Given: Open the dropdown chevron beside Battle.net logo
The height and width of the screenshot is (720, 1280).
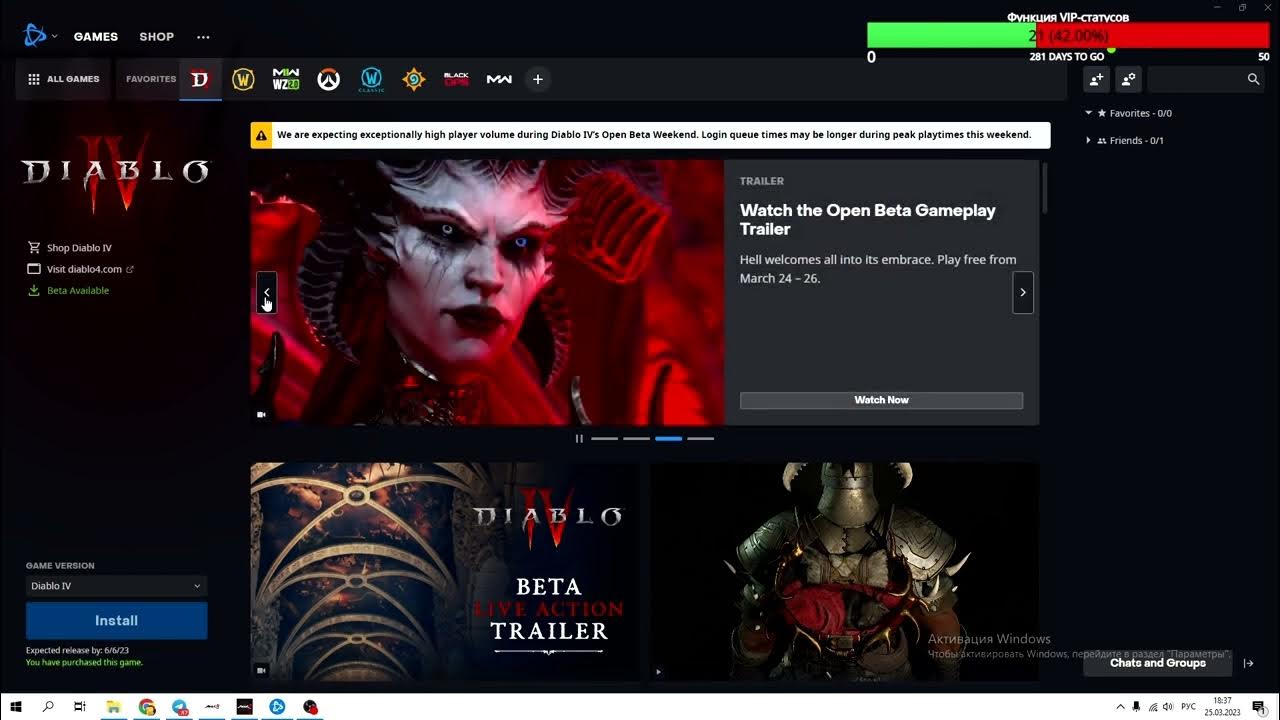Looking at the screenshot, I should (x=54, y=37).
